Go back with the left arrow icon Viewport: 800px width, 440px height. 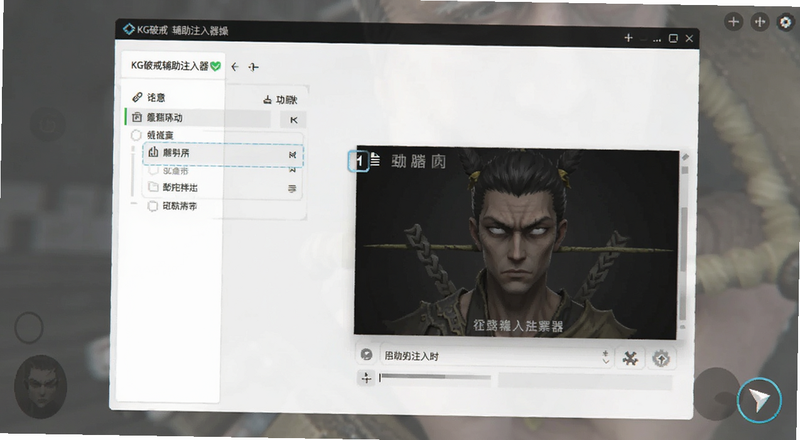(x=235, y=67)
